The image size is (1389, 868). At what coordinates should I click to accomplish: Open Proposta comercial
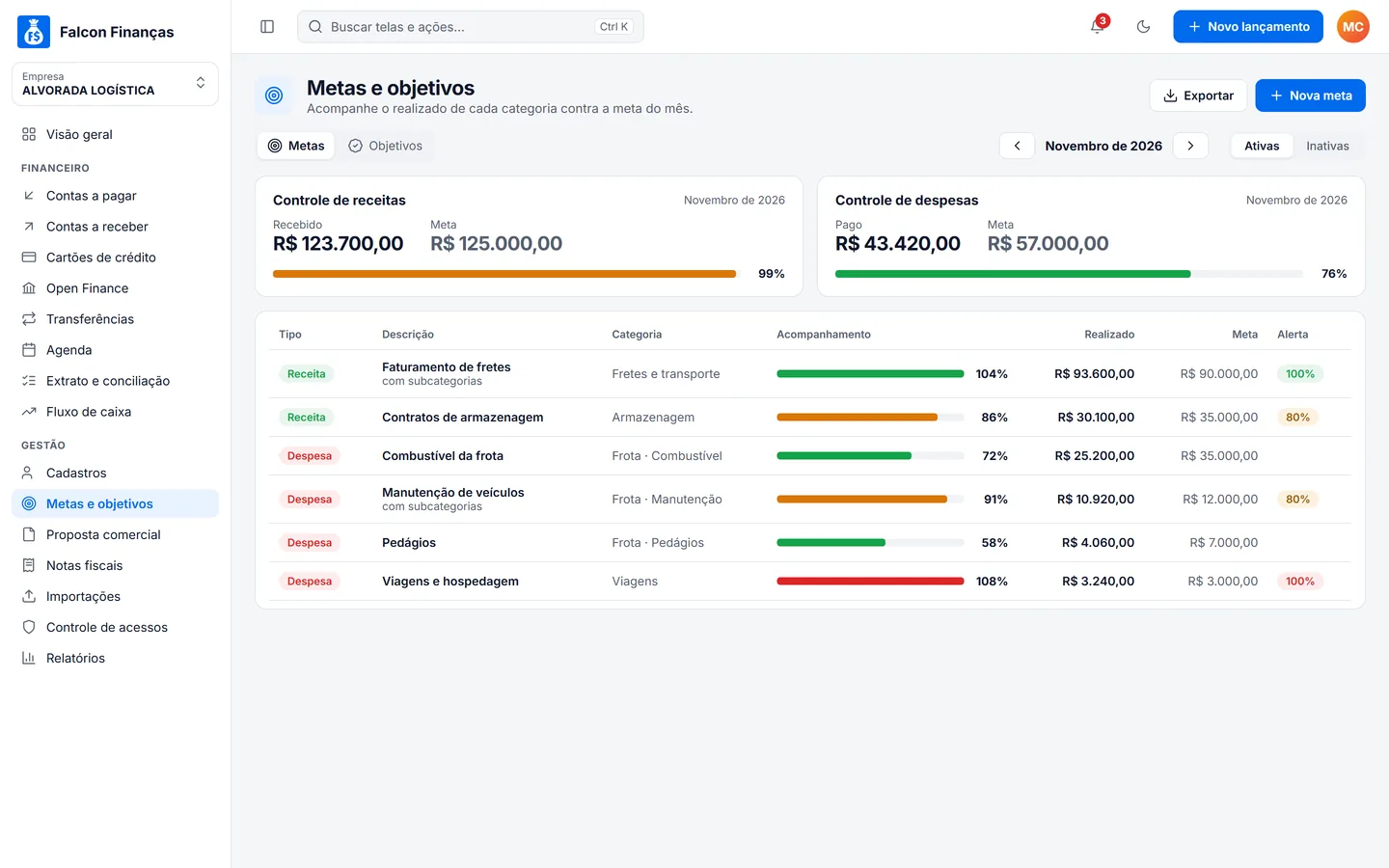coord(115,534)
